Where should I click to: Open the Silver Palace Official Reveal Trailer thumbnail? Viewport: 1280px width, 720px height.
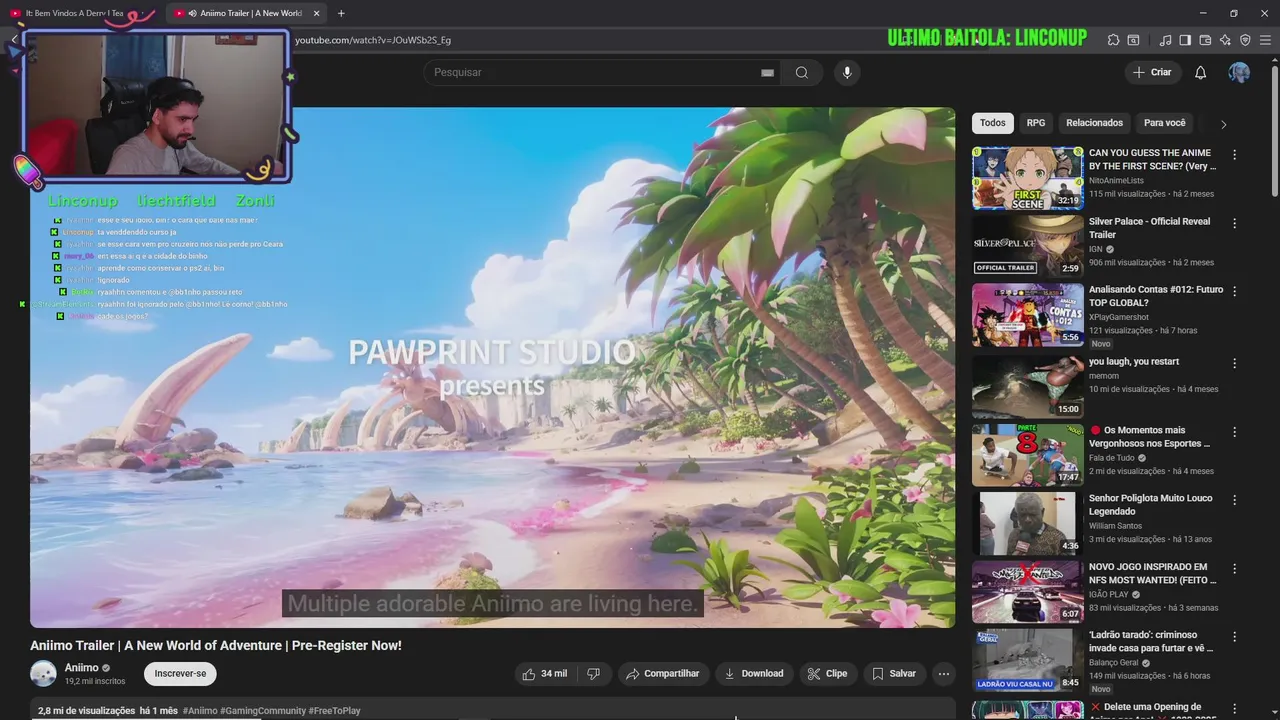pos(1027,246)
